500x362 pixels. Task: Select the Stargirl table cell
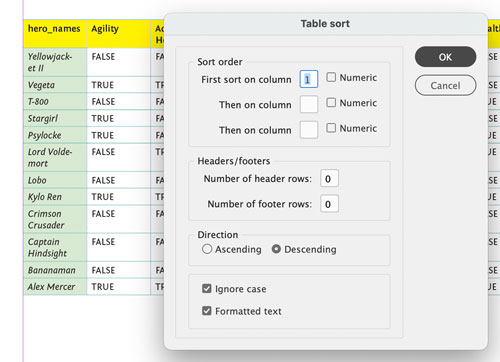[x=55, y=118]
